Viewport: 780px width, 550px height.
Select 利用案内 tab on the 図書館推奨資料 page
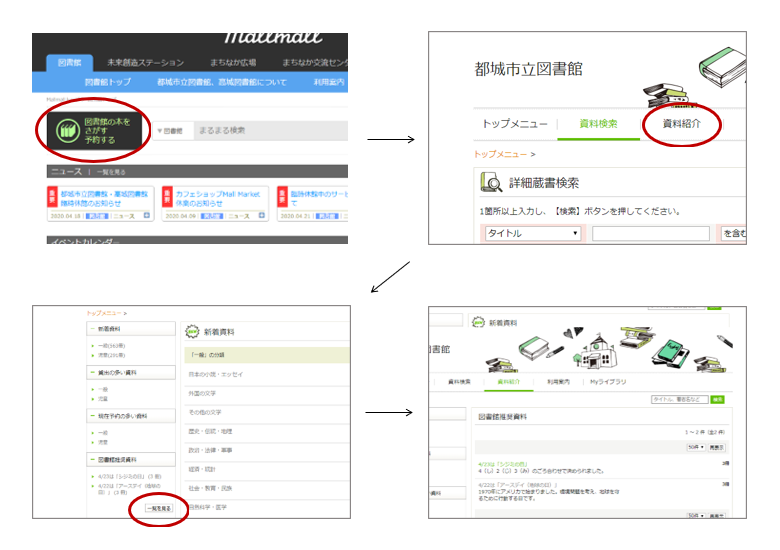(558, 382)
